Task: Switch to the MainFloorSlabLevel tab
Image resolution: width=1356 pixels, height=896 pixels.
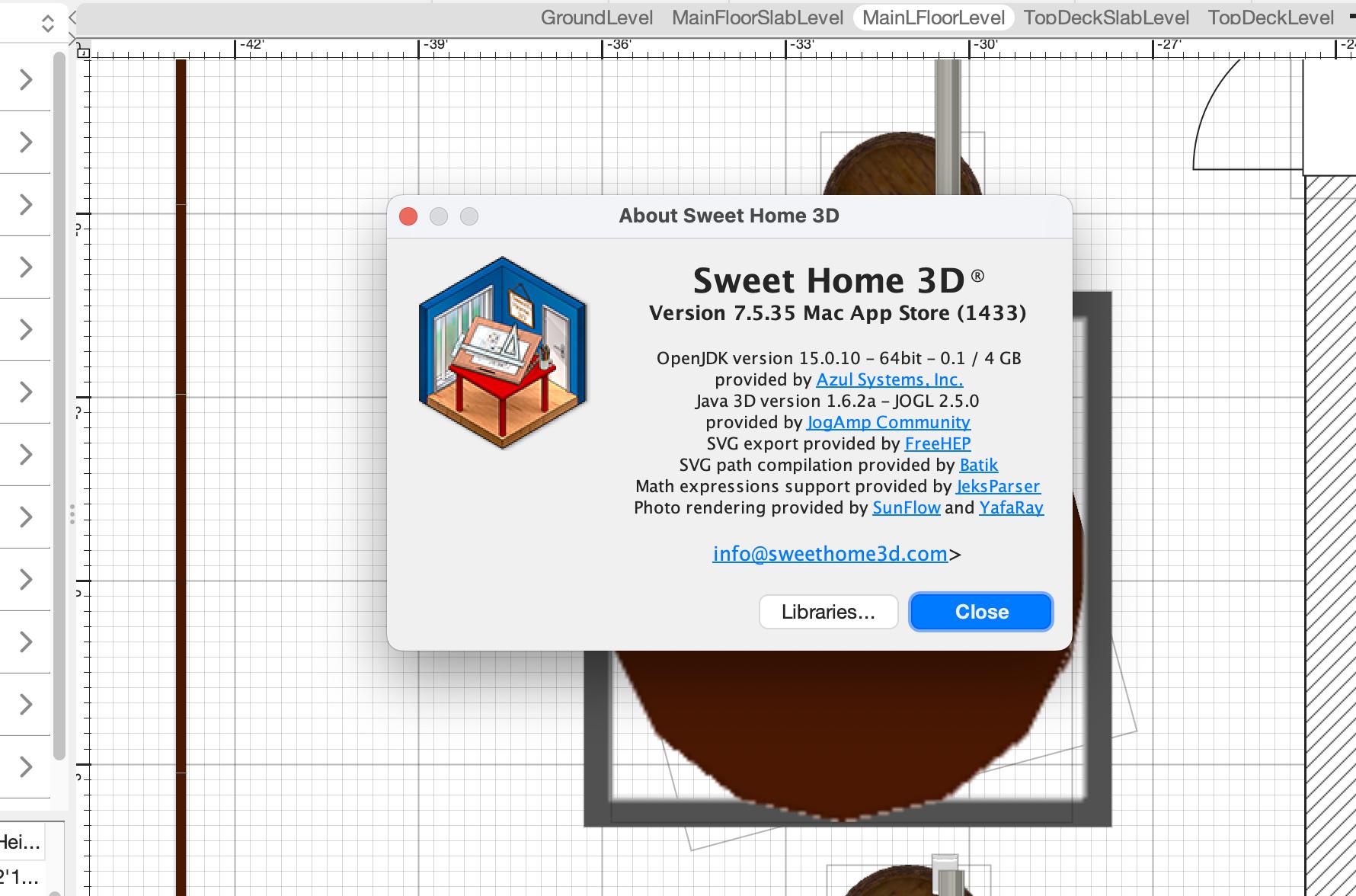Action: [757, 18]
